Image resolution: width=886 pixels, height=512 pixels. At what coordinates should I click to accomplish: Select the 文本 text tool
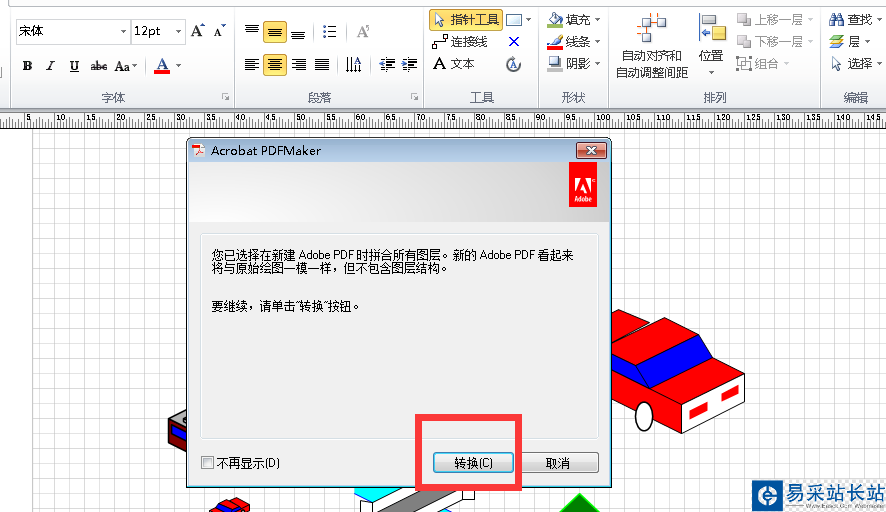click(x=454, y=64)
